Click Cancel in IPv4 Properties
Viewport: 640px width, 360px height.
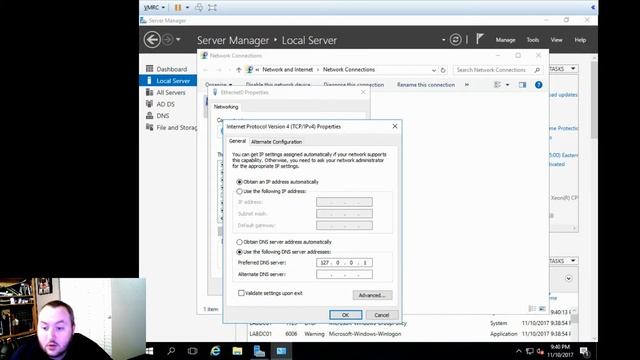382,315
